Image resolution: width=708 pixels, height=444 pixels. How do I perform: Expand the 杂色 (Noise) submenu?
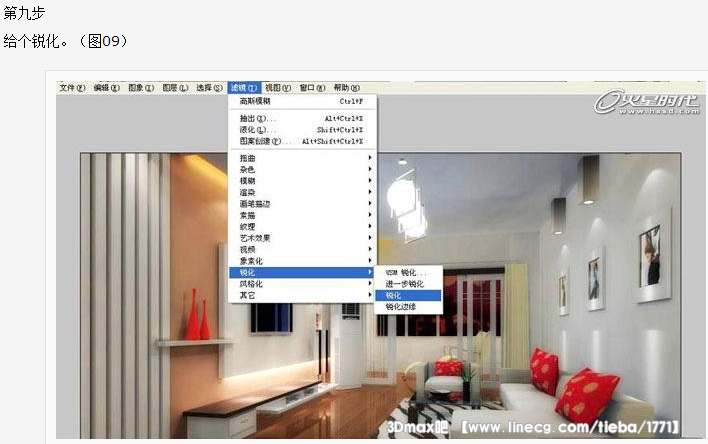tap(248, 169)
